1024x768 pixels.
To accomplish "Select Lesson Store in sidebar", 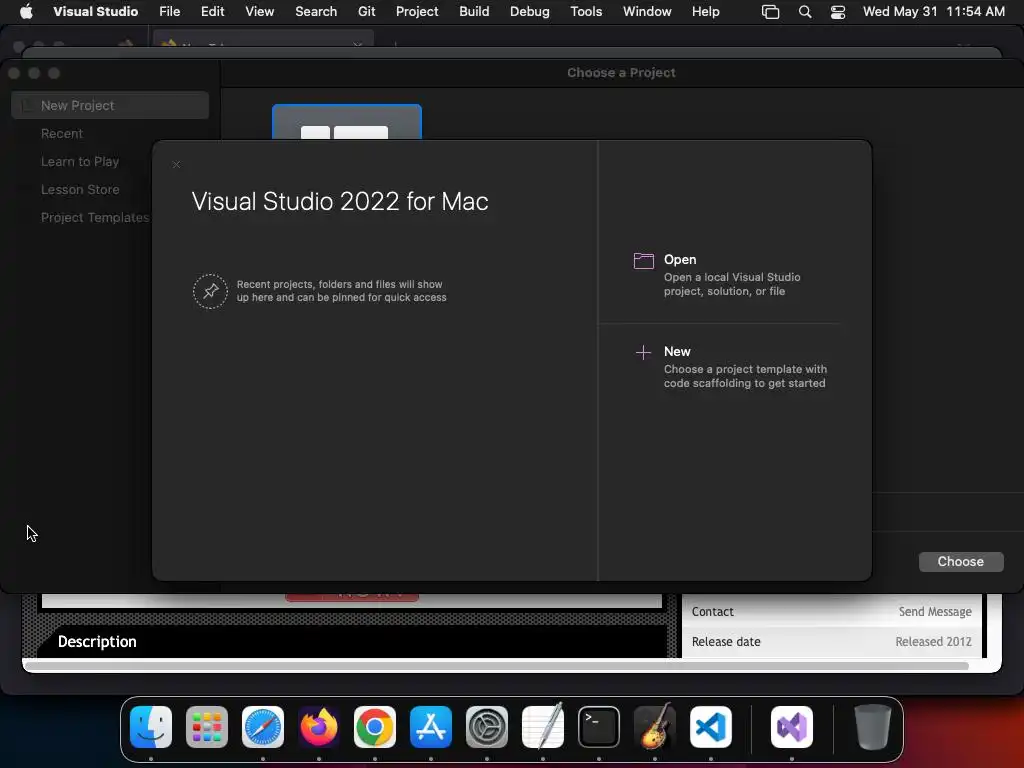I will (80, 189).
